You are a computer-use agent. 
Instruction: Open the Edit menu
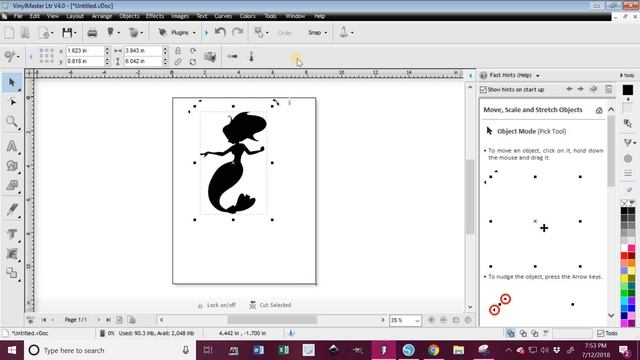coord(35,16)
